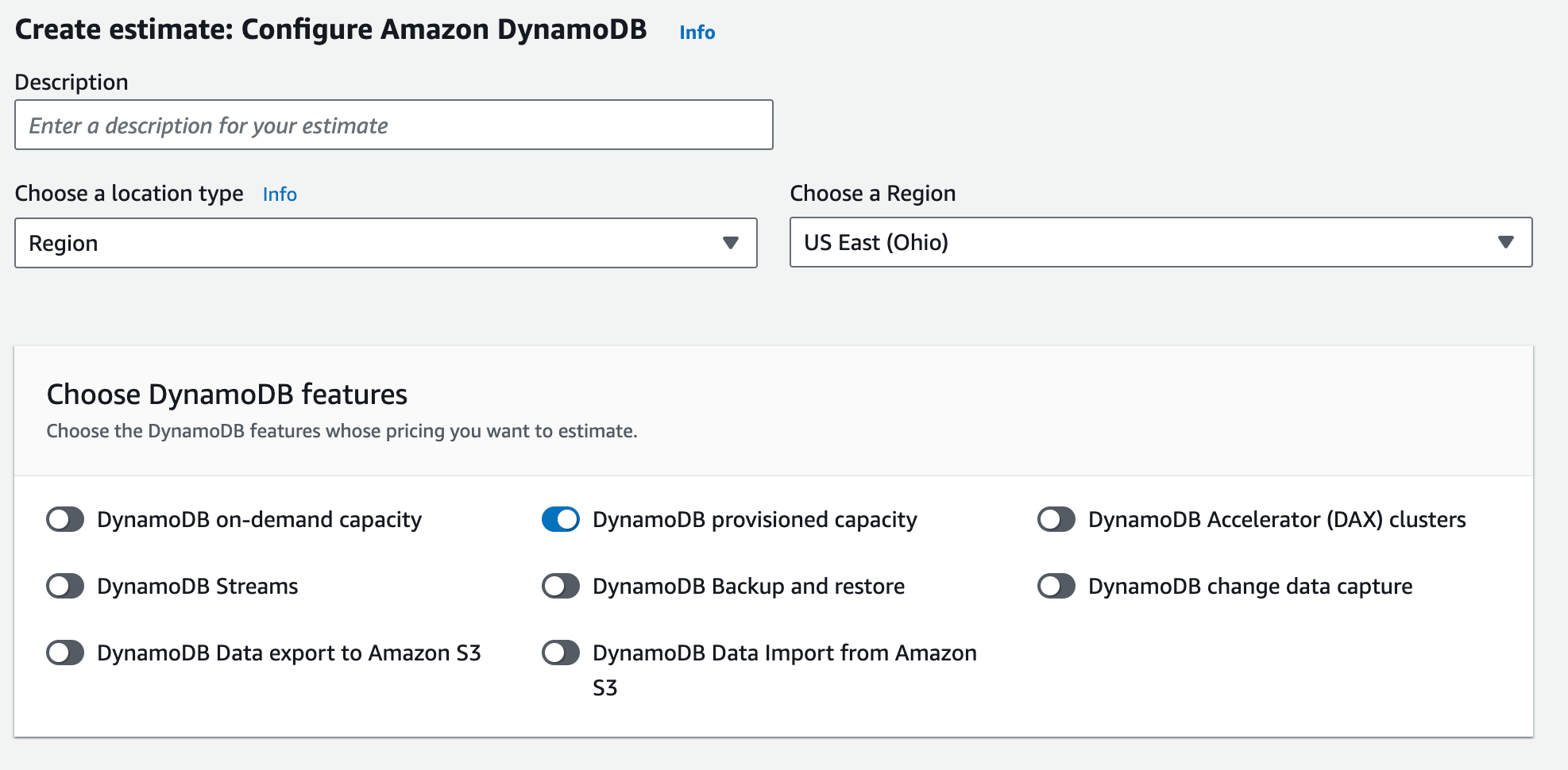Click the 'Choose a location type' label text
This screenshot has height=770, width=1568.
pos(129,194)
